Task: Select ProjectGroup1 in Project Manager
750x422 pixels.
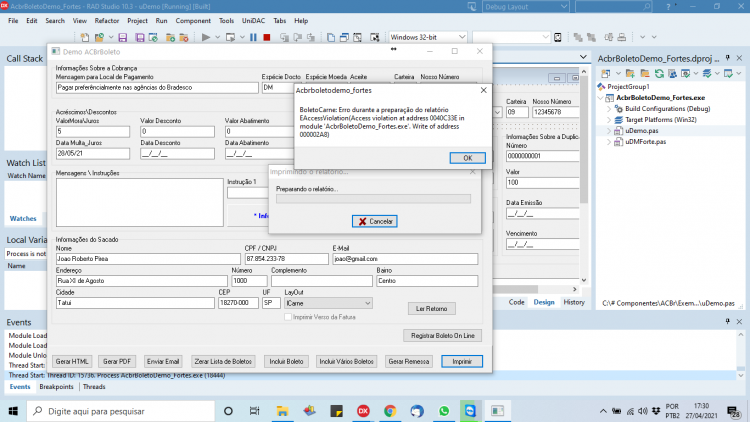Action: click(628, 87)
